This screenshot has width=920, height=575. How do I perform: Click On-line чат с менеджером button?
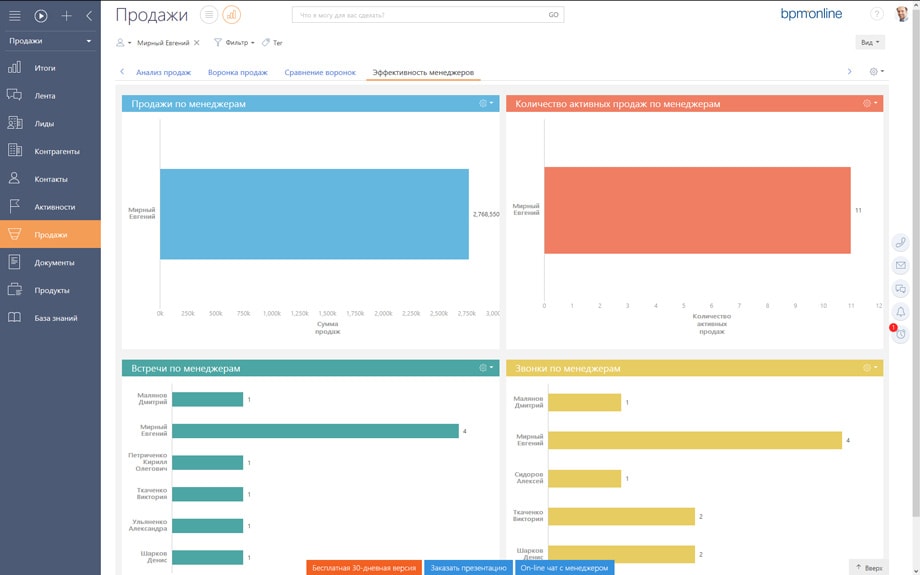[564, 567]
